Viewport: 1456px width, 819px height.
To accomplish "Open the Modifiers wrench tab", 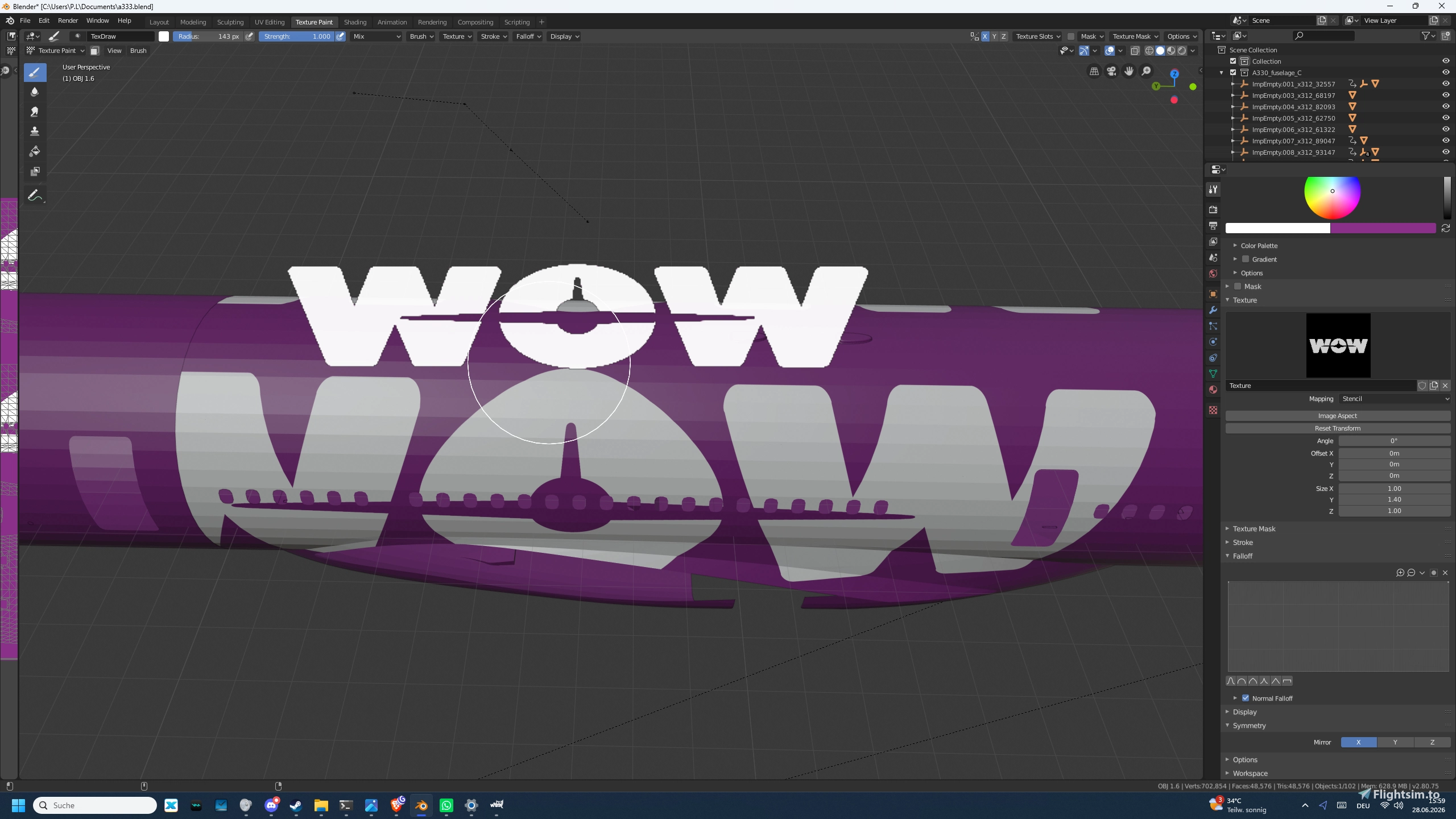I will (1213, 310).
